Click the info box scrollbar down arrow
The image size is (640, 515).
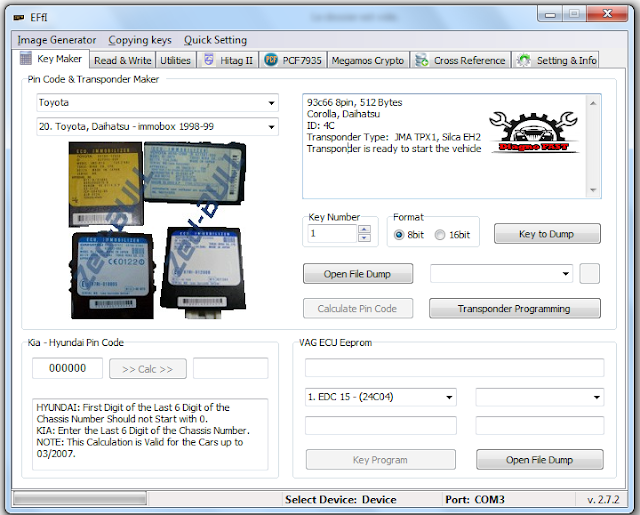point(593,190)
